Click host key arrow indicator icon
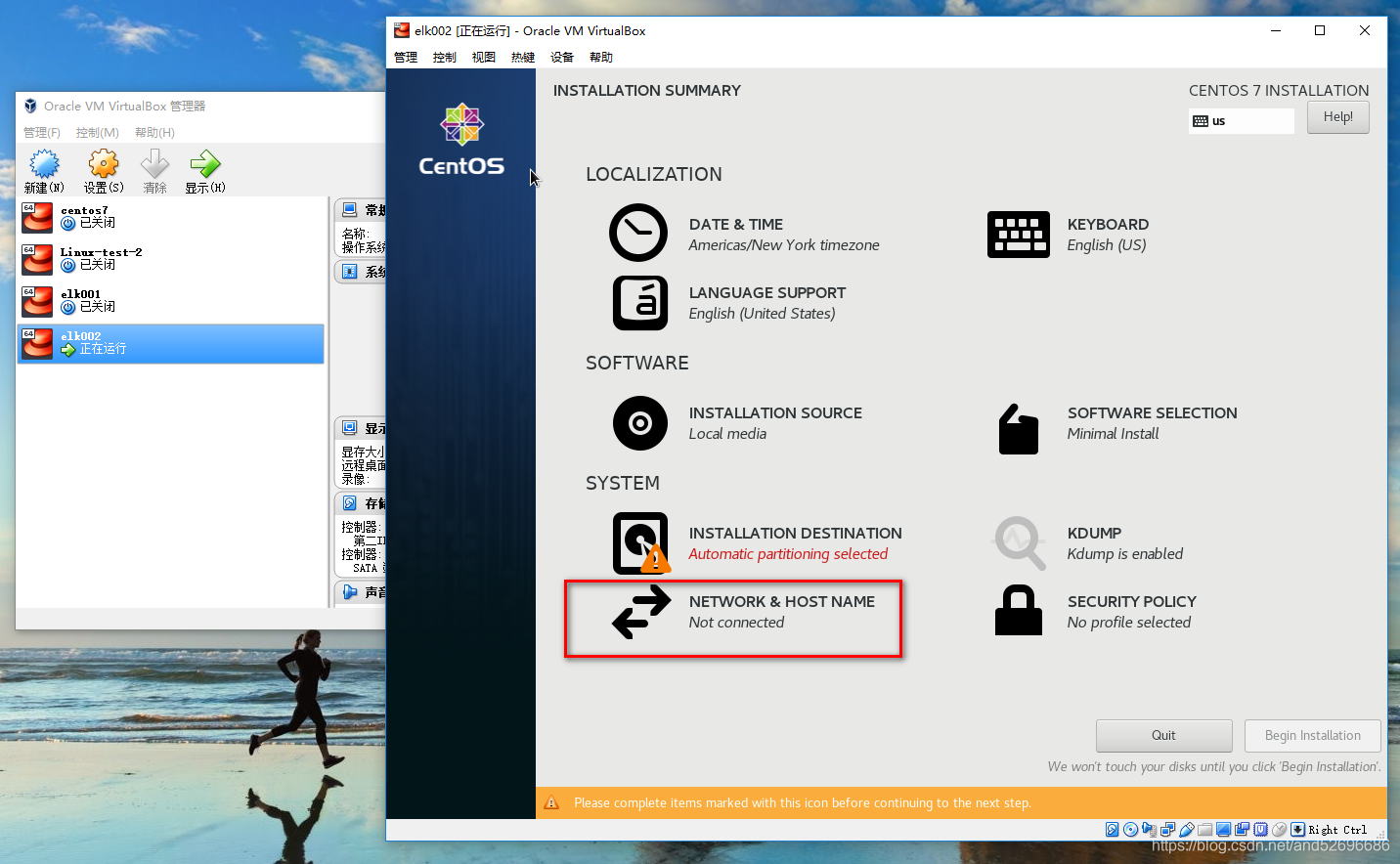Image resolution: width=1400 pixels, height=864 pixels. pos(1297,830)
